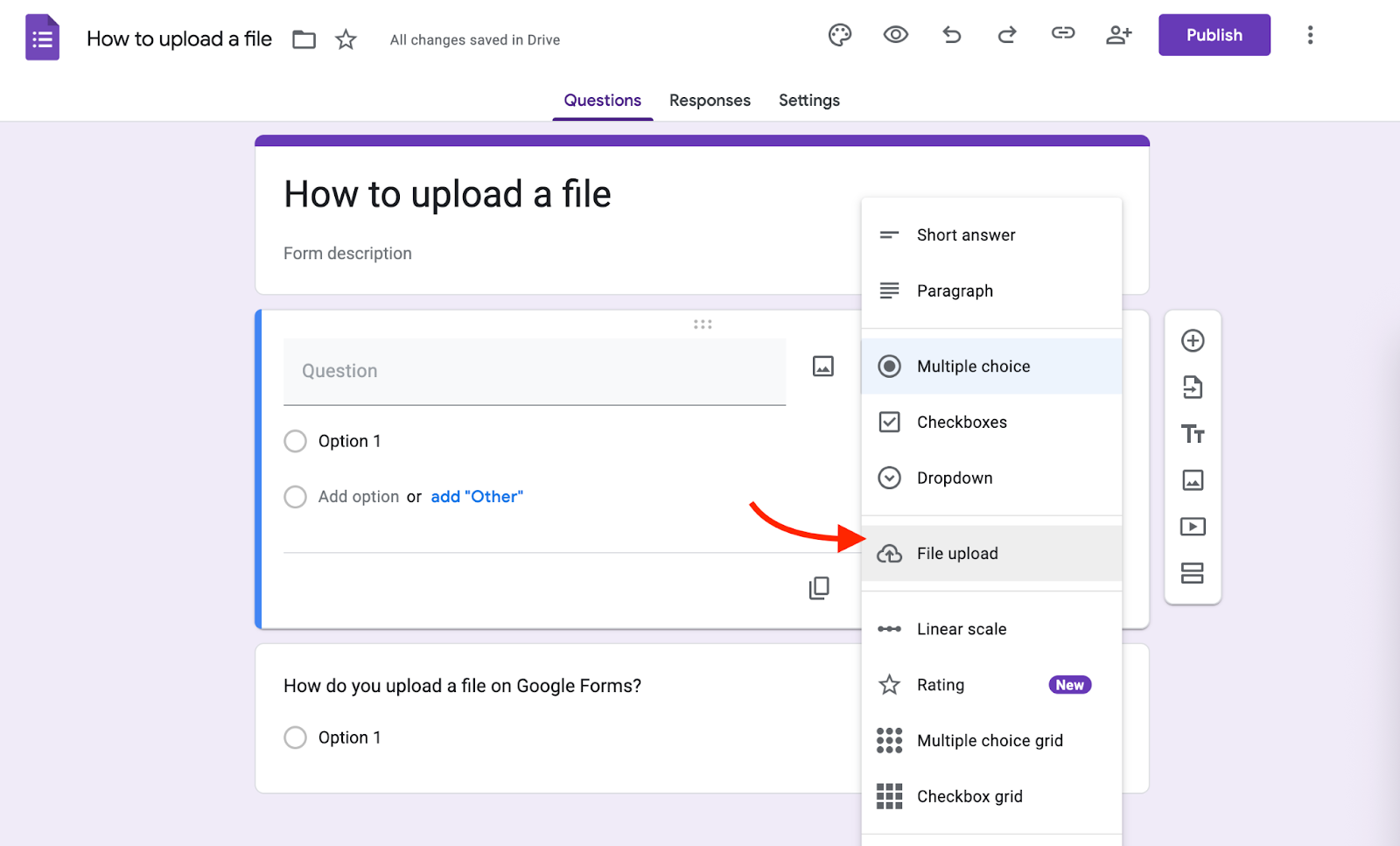Switch to the Responses tab
1400x846 pixels.
(710, 101)
